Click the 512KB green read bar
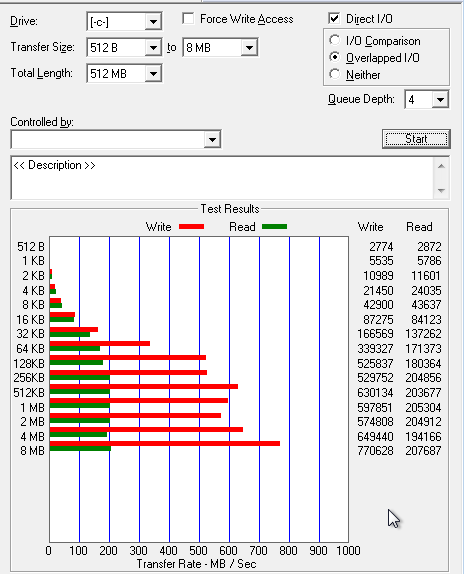 tap(80, 391)
